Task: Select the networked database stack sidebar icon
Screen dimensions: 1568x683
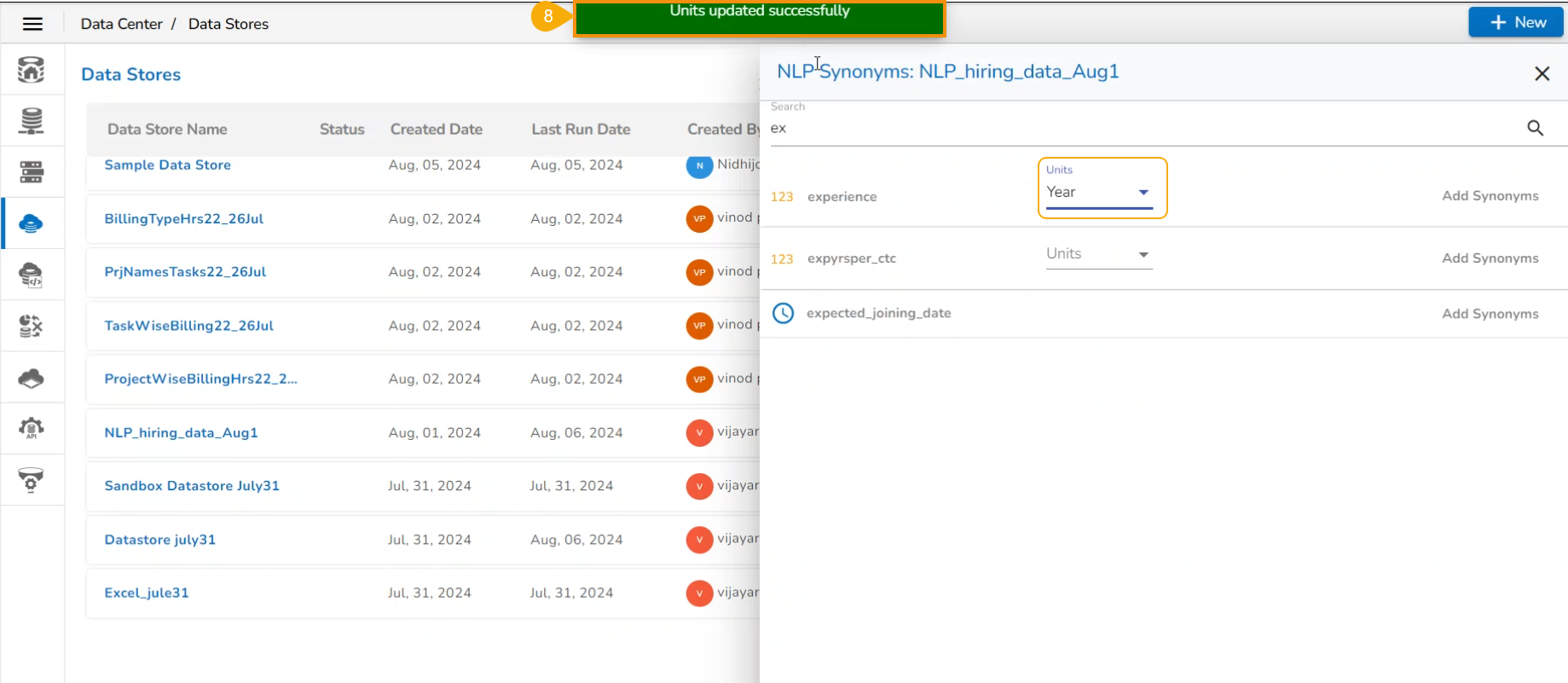Action: (x=32, y=121)
